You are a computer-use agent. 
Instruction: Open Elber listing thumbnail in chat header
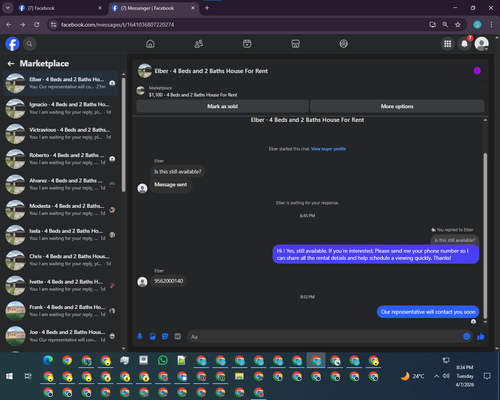(x=145, y=71)
